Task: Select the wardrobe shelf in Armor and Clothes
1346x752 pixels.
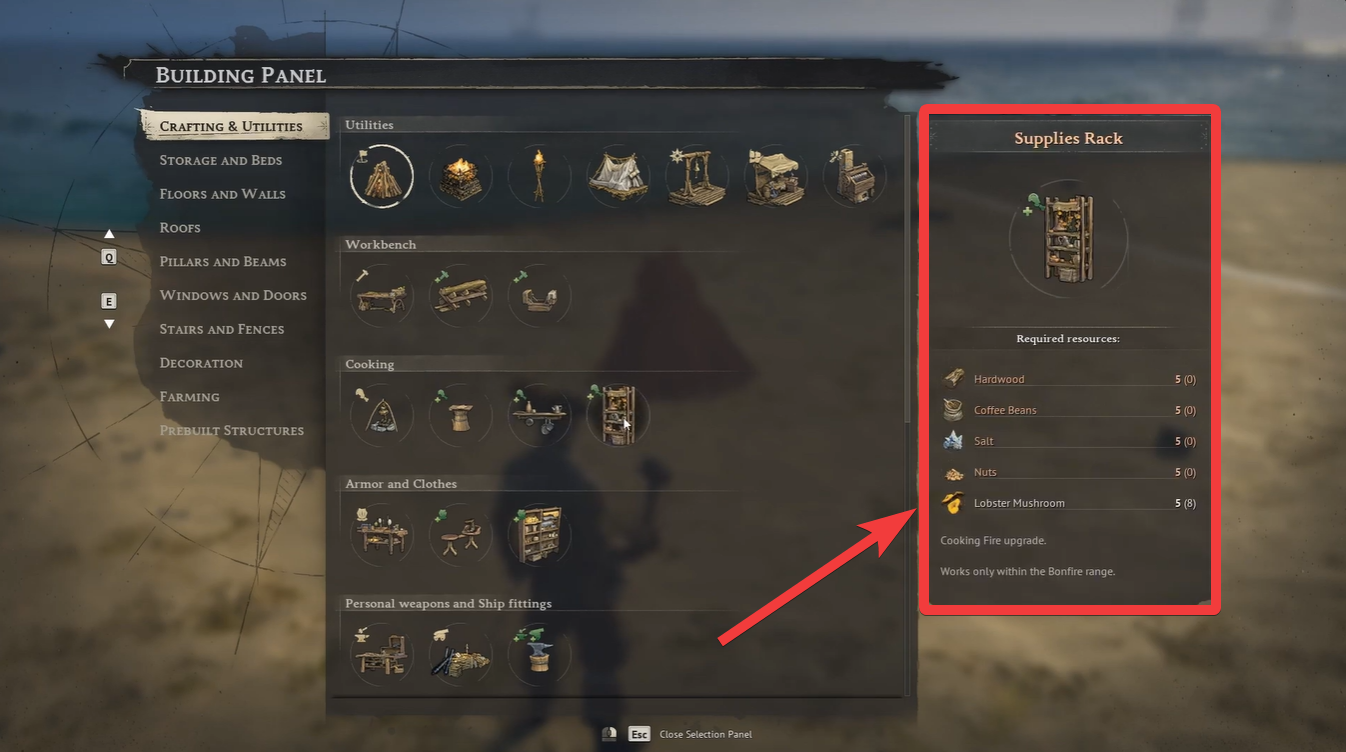Action: pyautogui.click(x=539, y=535)
